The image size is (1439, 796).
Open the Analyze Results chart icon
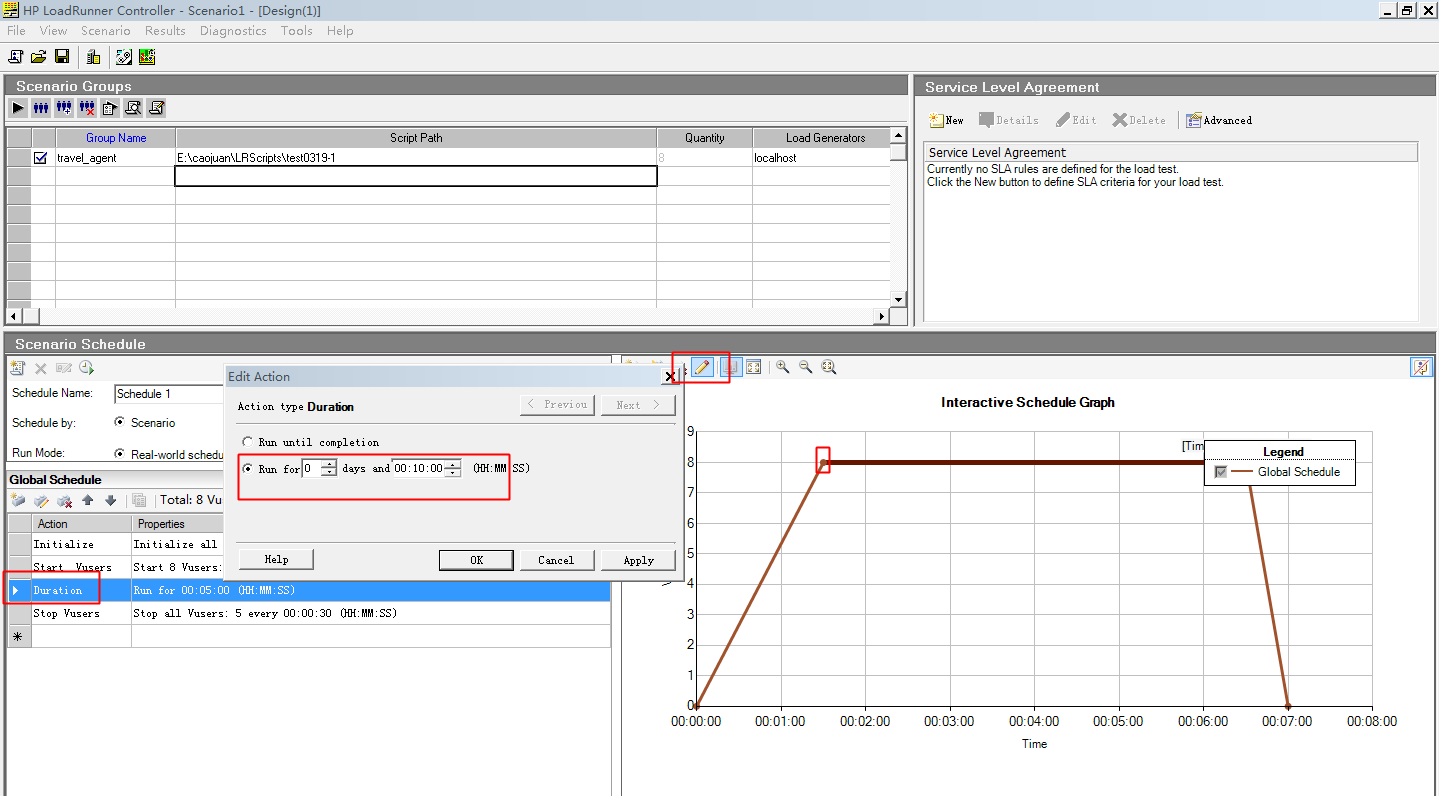(146, 57)
